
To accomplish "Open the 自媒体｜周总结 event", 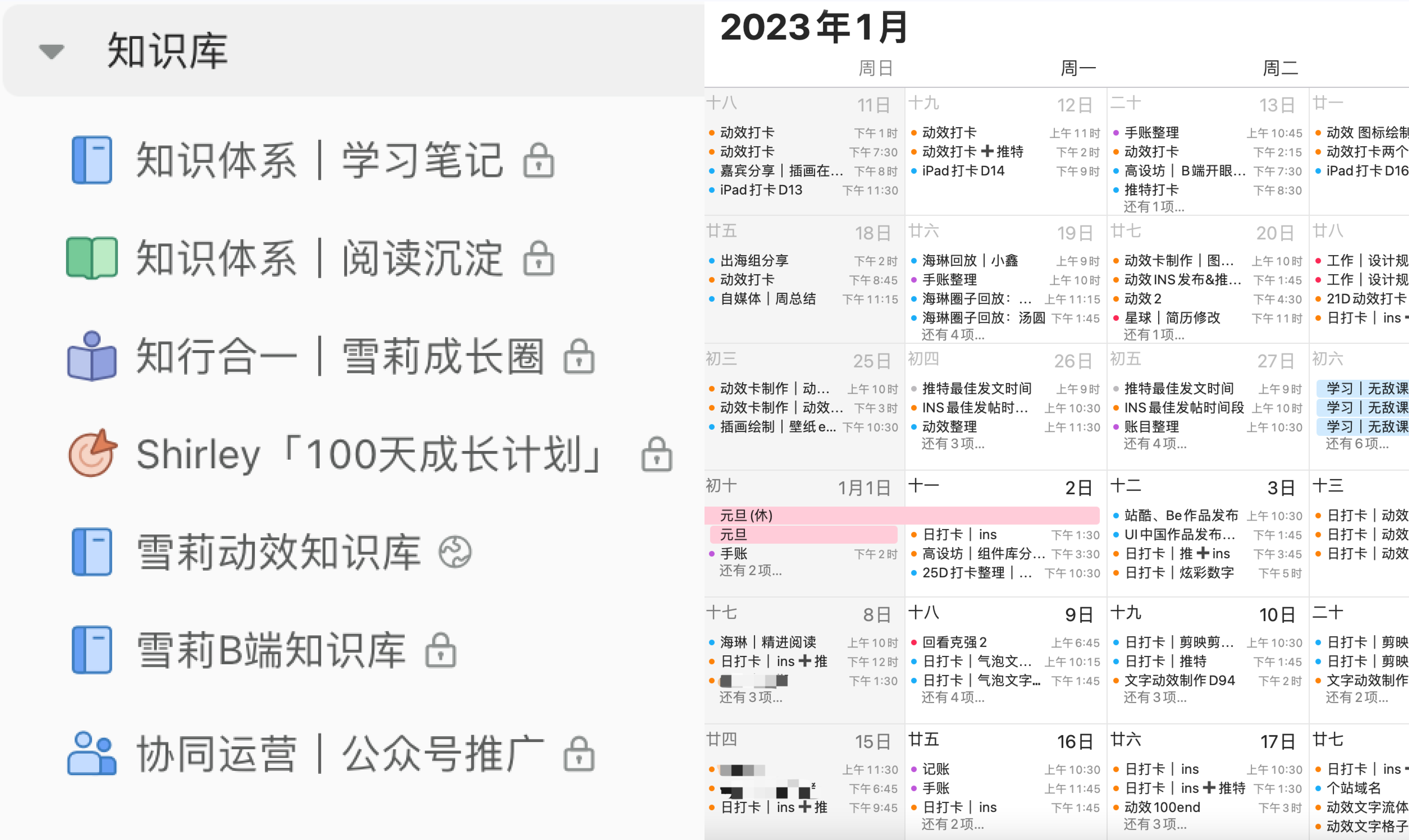I will [x=804, y=299].
